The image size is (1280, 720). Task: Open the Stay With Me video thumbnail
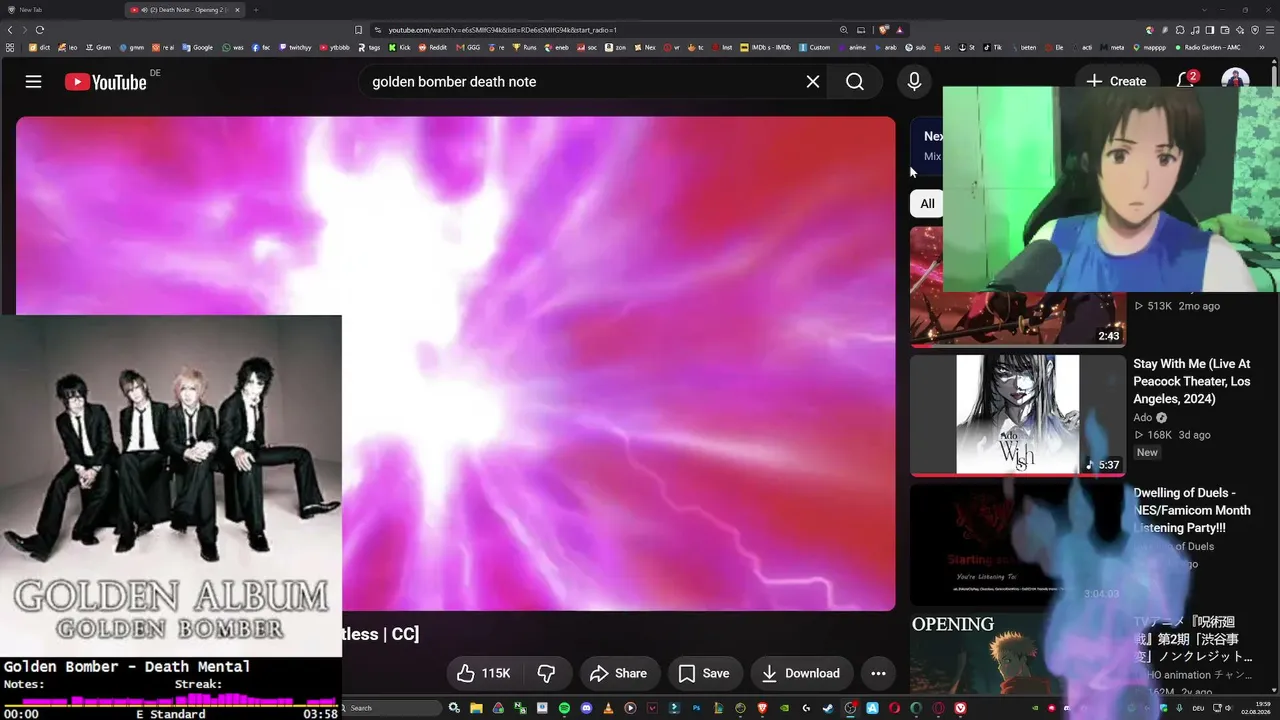(x=1017, y=414)
